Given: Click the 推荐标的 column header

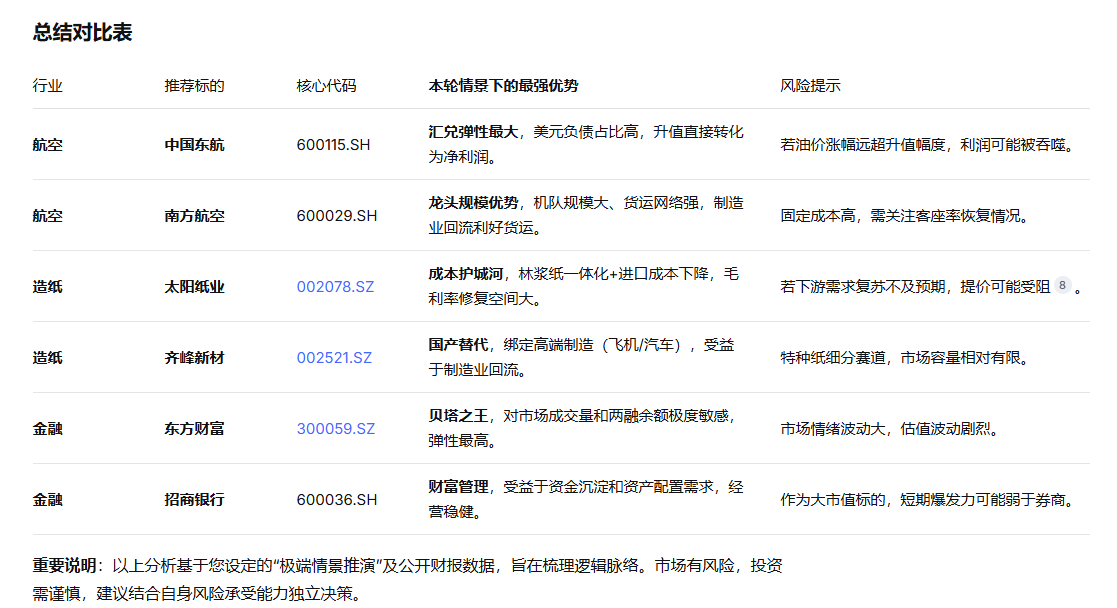Looking at the screenshot, I should click(194, 86).
